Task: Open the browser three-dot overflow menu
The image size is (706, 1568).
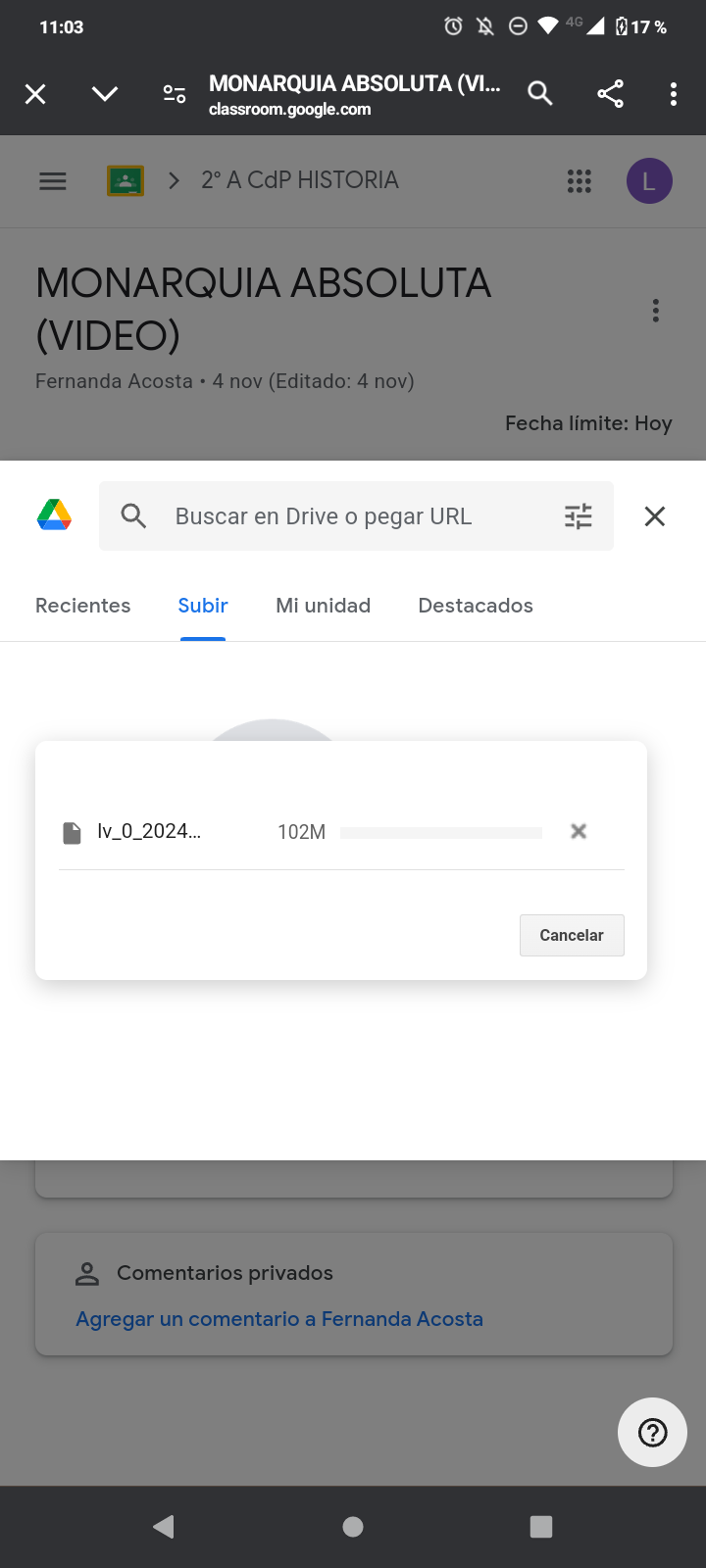Action: pos(673,94)
